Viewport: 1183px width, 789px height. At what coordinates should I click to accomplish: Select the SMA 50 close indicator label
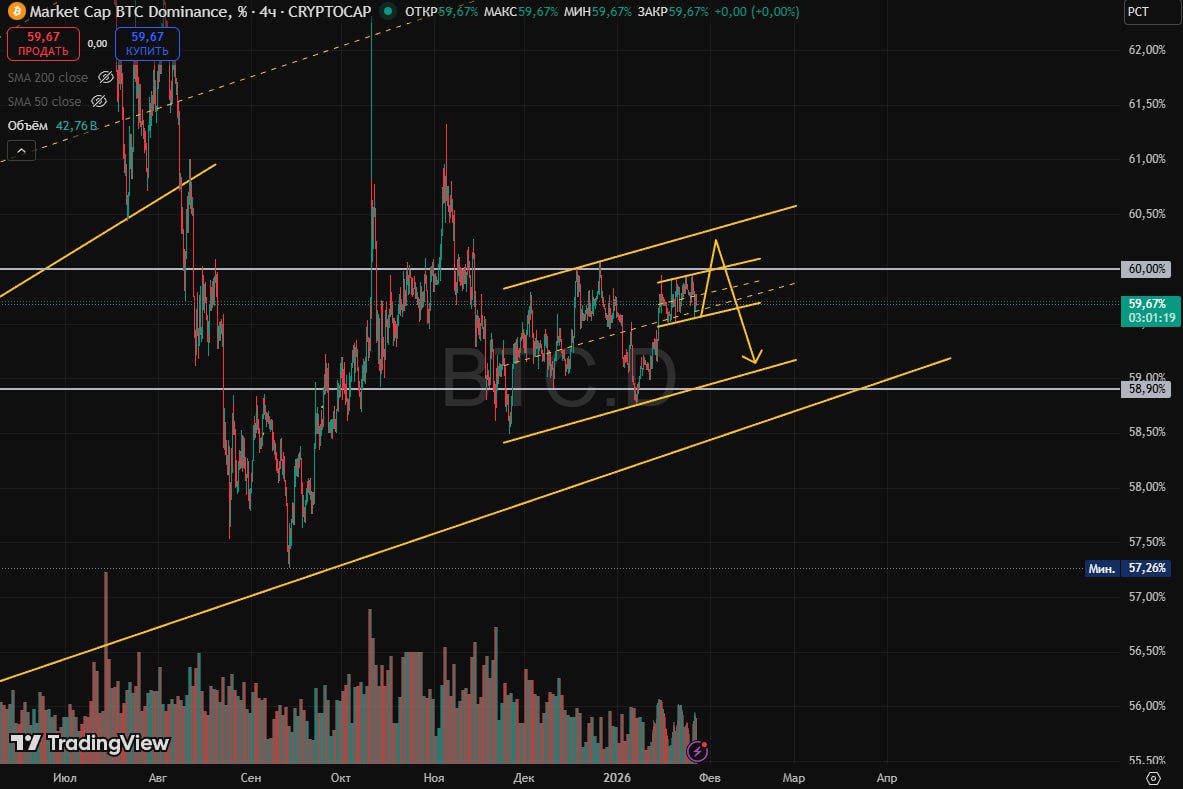click(x=44, y=101)
